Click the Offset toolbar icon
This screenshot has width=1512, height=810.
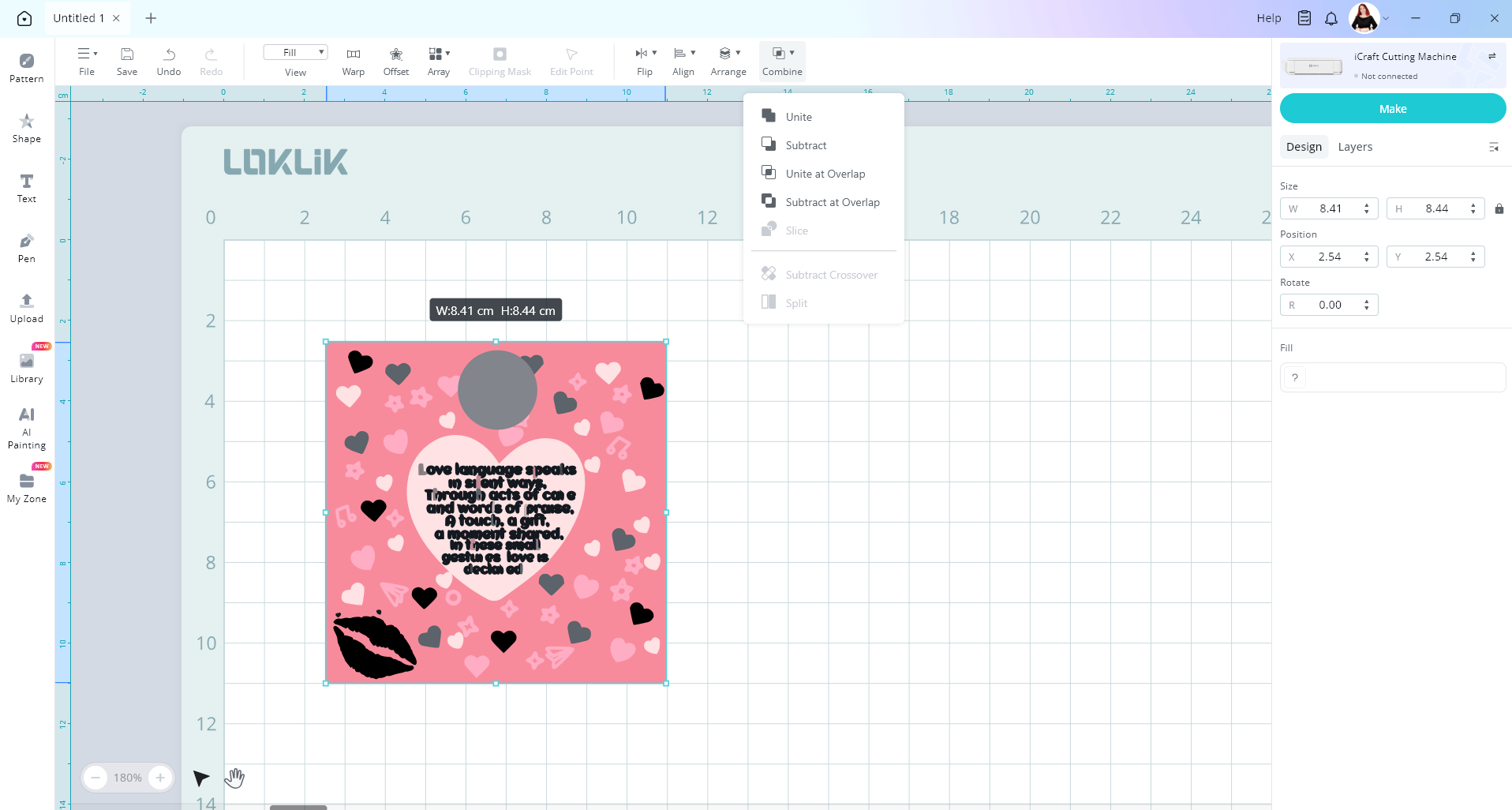point(395,61)
